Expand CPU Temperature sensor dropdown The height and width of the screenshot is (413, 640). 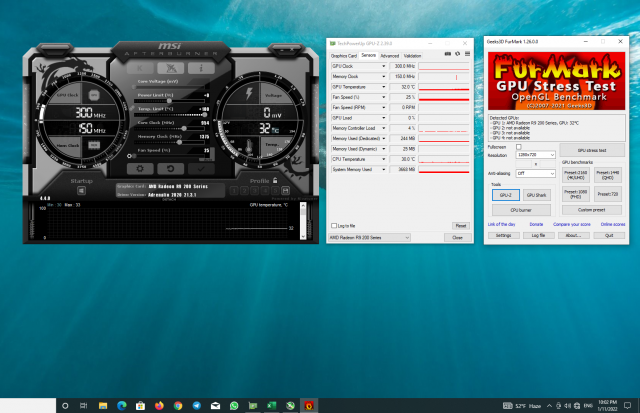[383, 159]
